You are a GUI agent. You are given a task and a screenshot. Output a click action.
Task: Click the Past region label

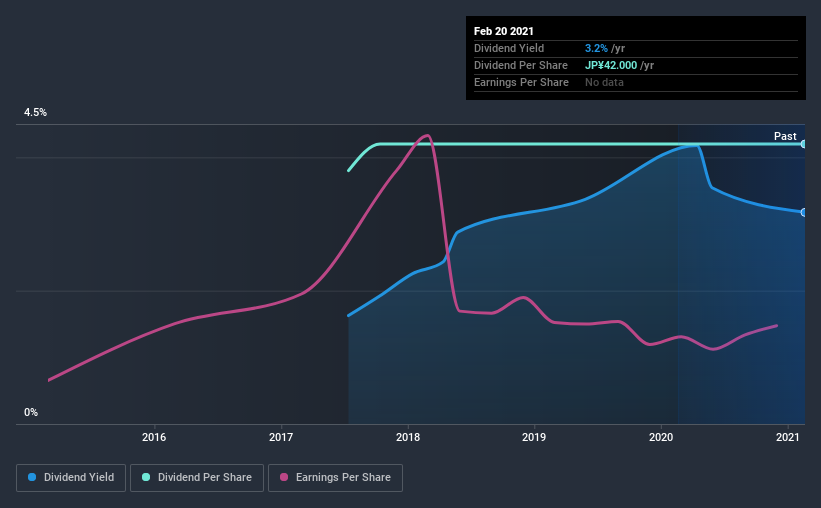[785, 136]
